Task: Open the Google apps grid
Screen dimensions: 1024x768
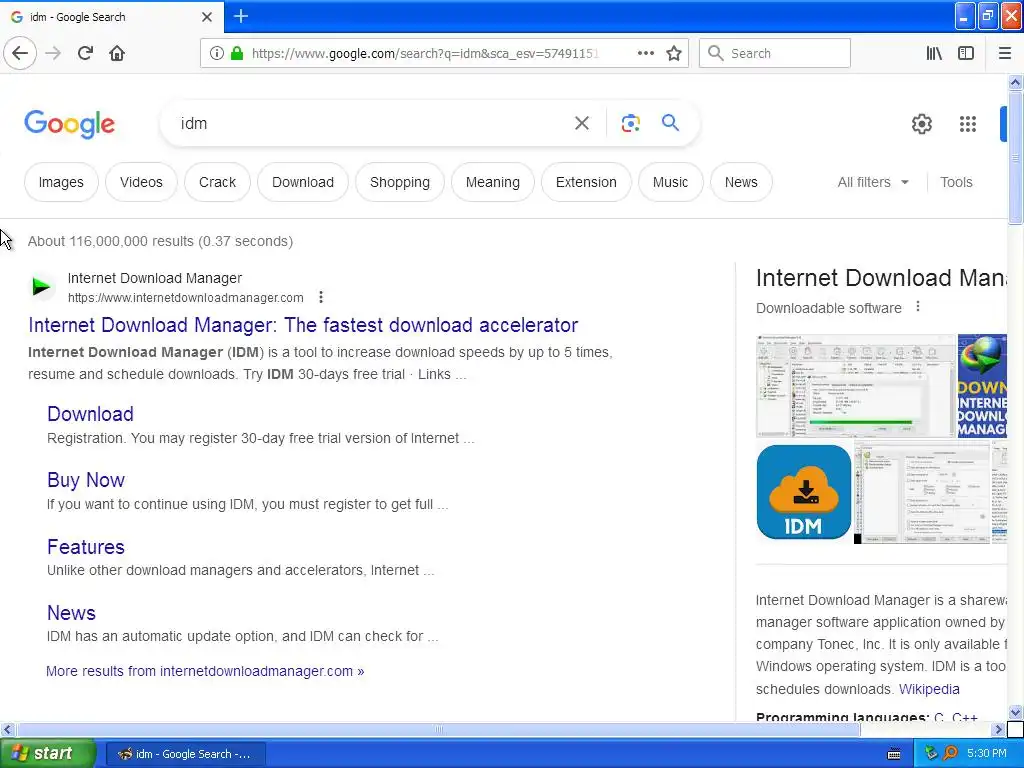Action: (x=967, y=123)
